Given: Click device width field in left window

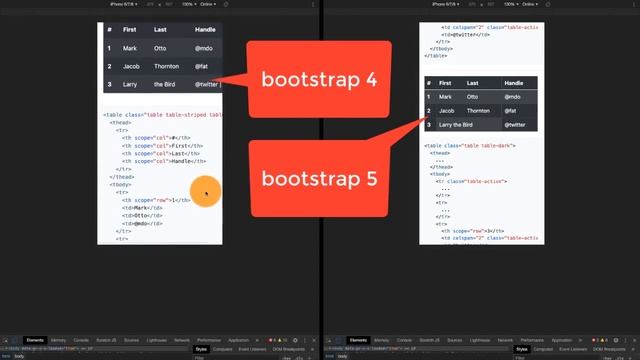Looking at the screenshot, I should pyautogui.click(x=150, y=4).
